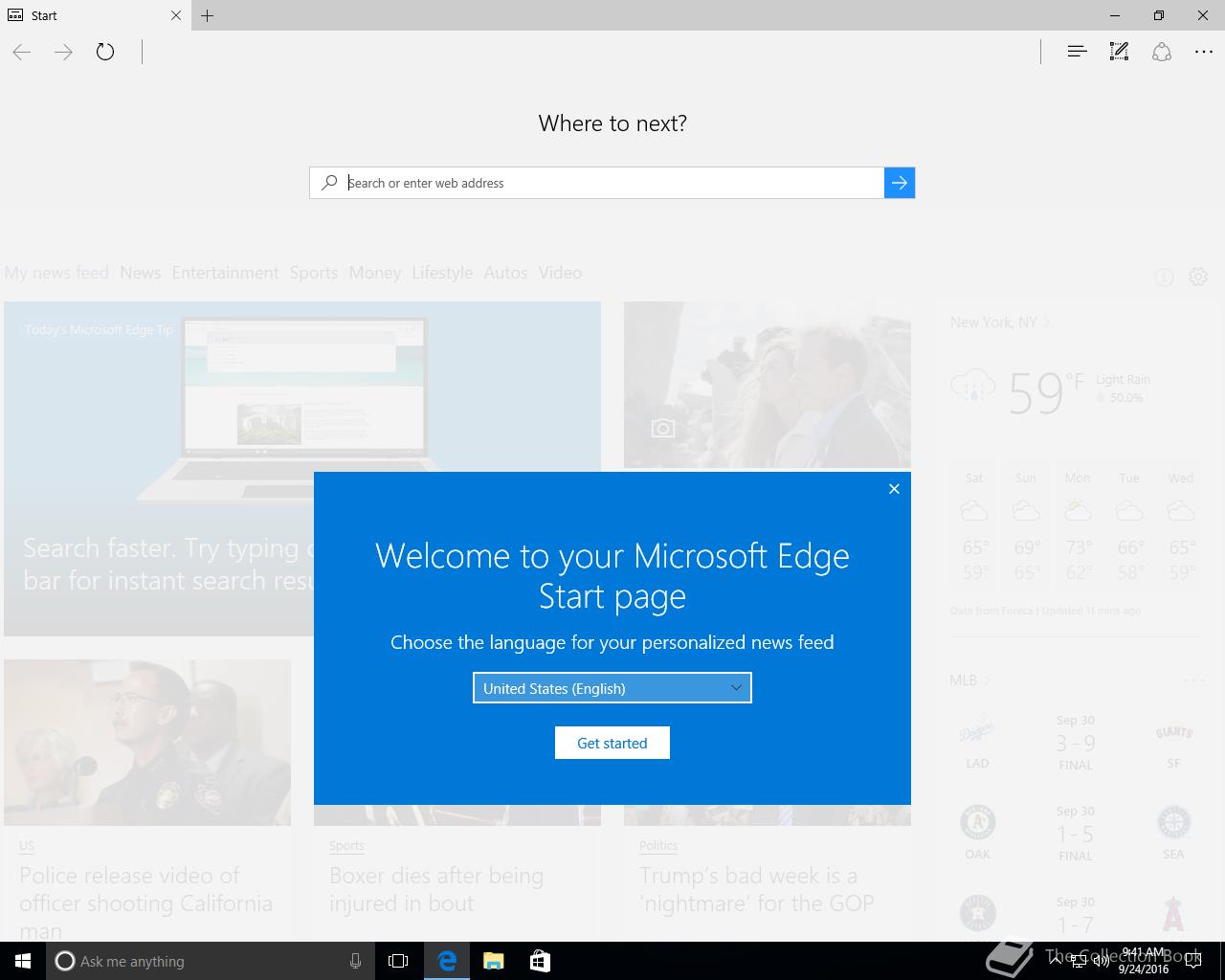Open the MLB scores section link
The width and height of the screenshot is (1225, 980).
coord(969,680)
